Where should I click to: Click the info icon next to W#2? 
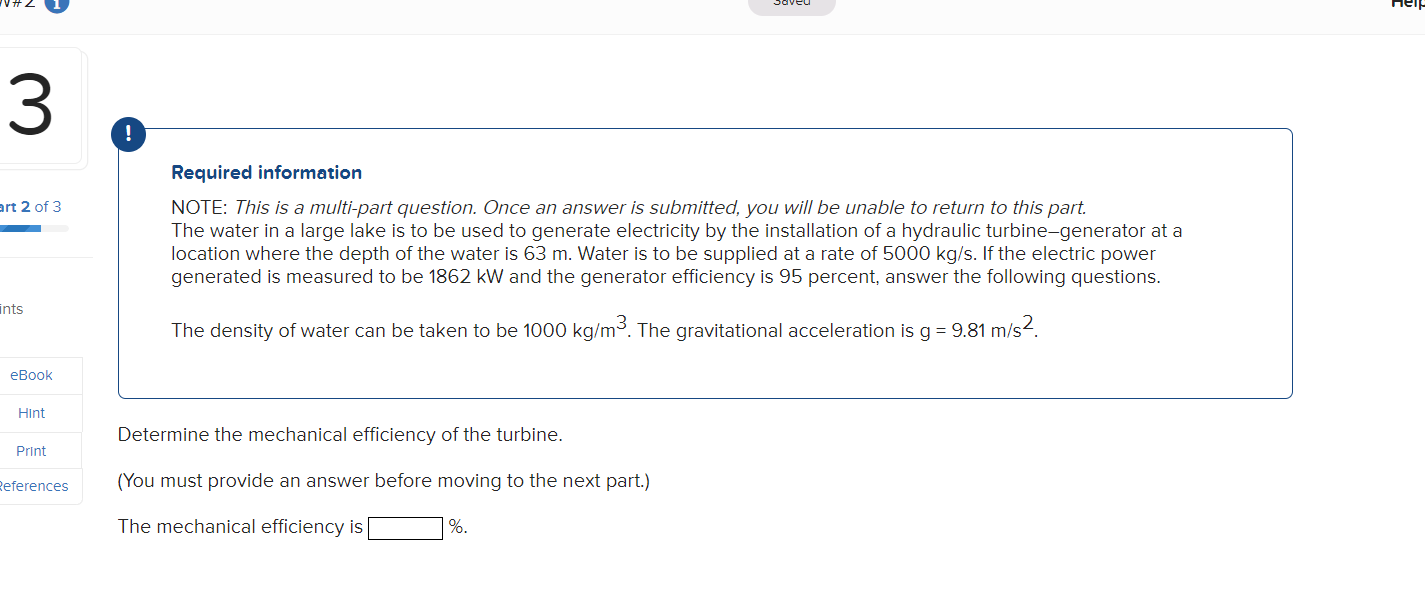coord(57,6)
